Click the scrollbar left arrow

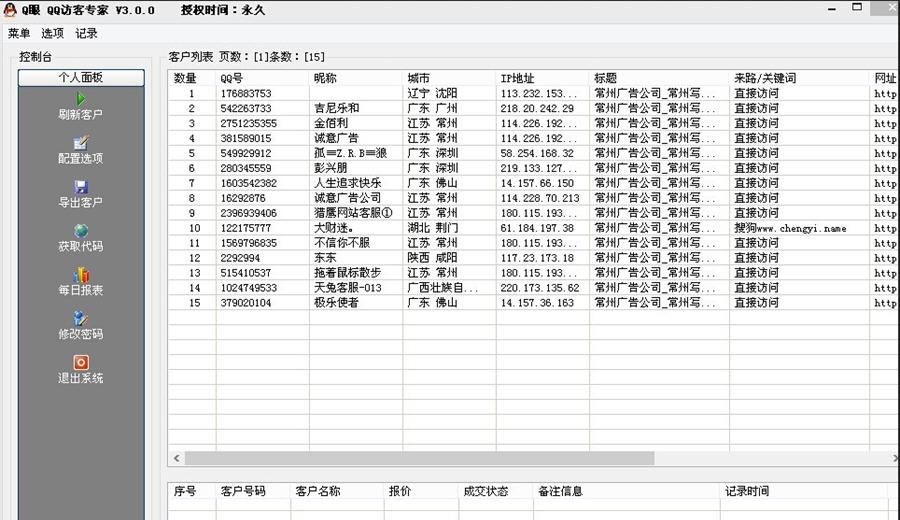pos(177,458)
